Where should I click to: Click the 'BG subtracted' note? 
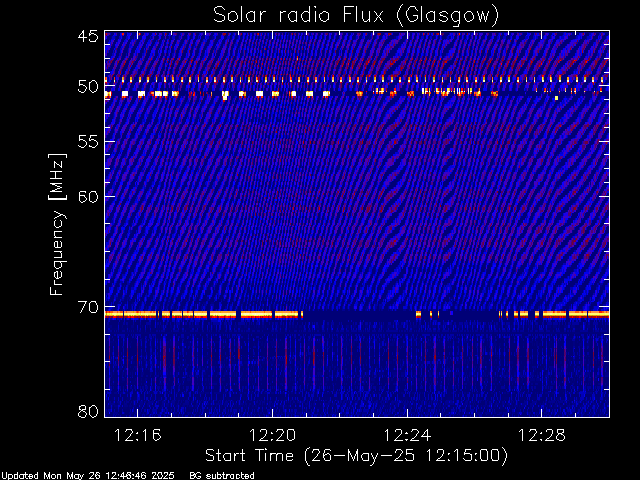coord(222,476)
